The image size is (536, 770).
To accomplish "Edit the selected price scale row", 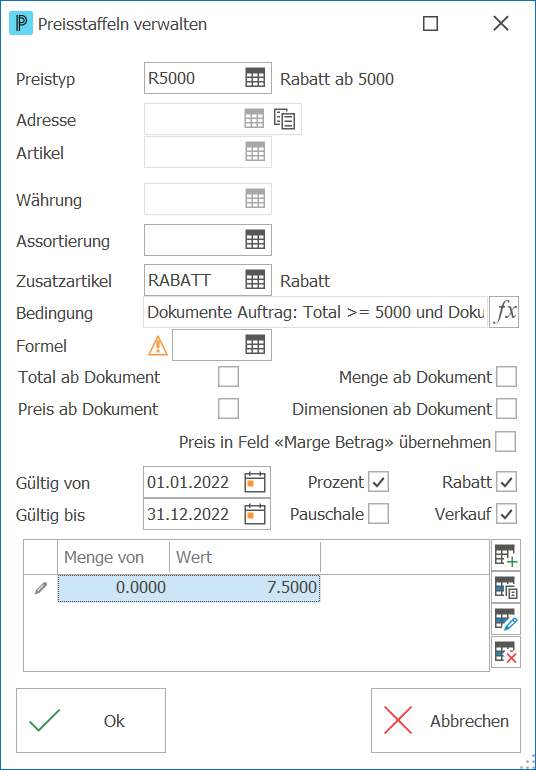I will tap(506, 619).
